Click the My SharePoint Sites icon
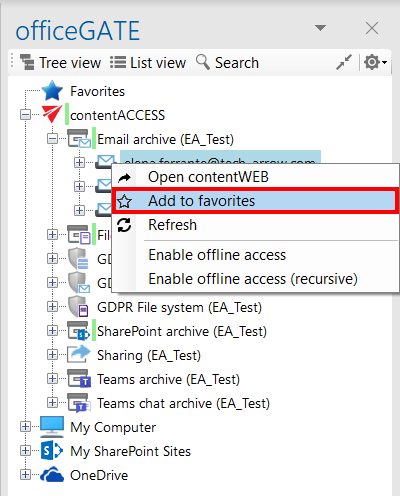Screen dimensions: 400x496 tap(52, 451)
